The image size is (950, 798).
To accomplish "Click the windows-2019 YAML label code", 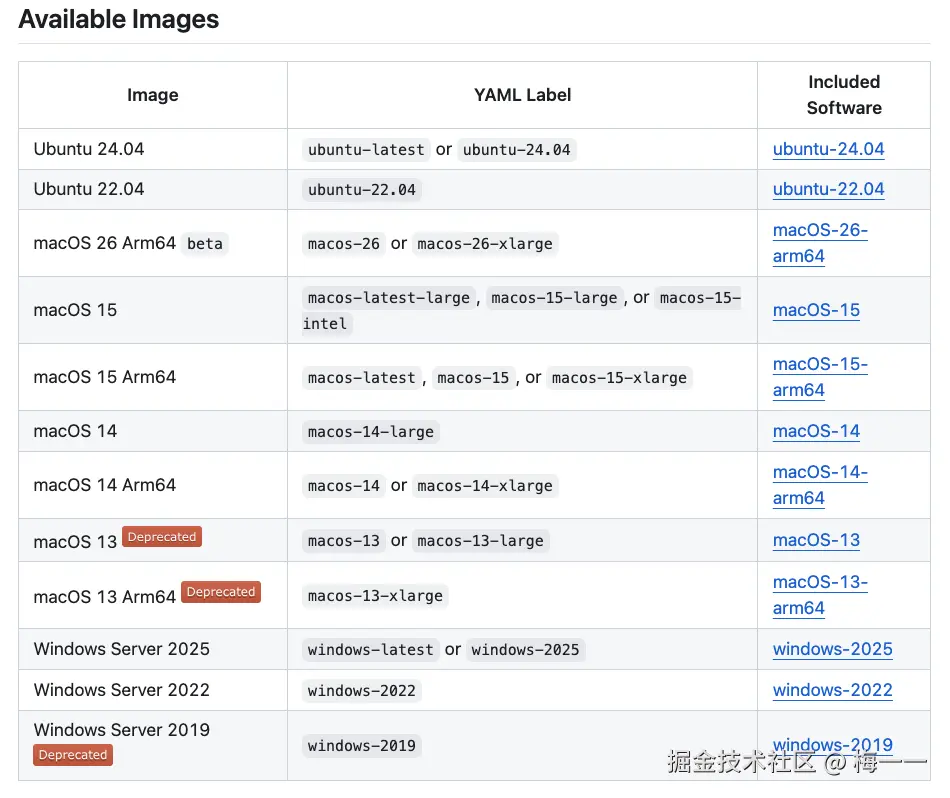I will (x=362, y=745).
